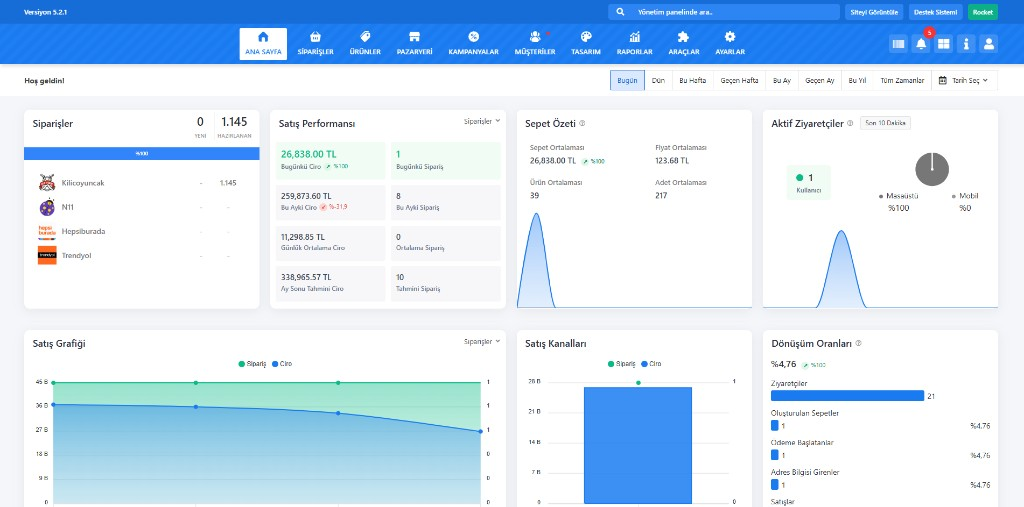Click the visitors device pie chart
The image size is (1024, 507).
coord(932,169)
